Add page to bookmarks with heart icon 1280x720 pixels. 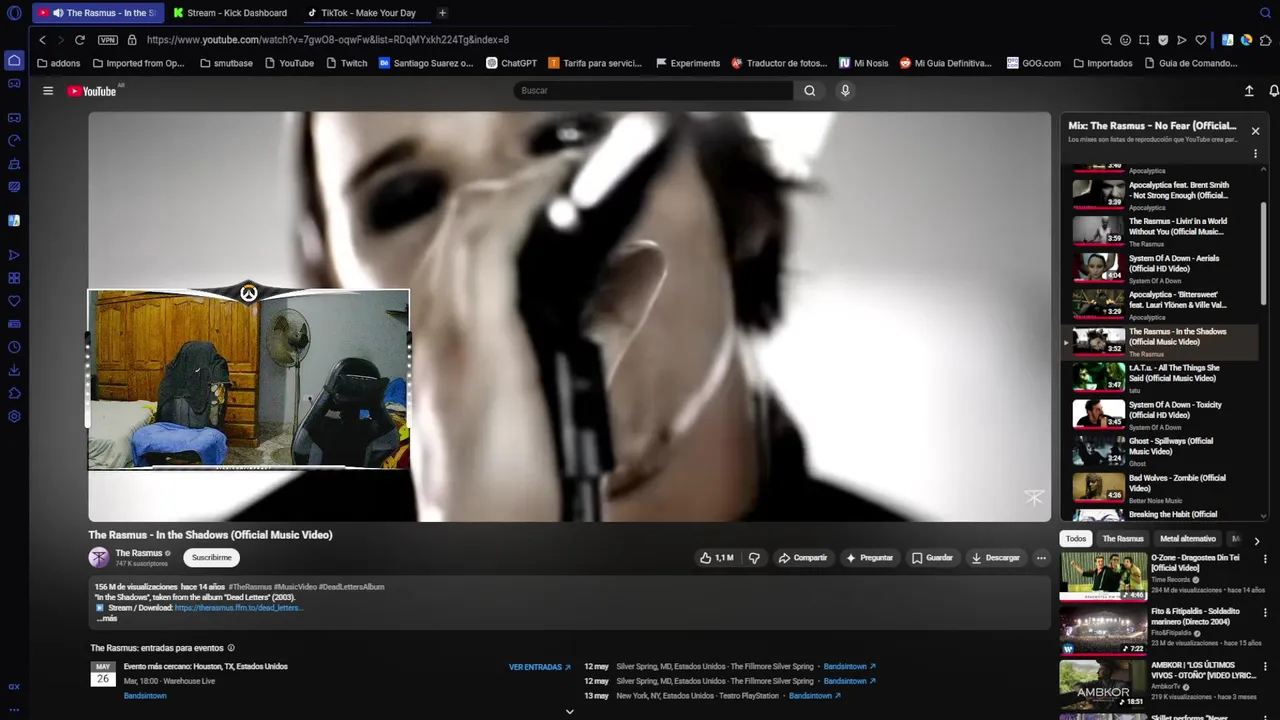coord(1201,40)
